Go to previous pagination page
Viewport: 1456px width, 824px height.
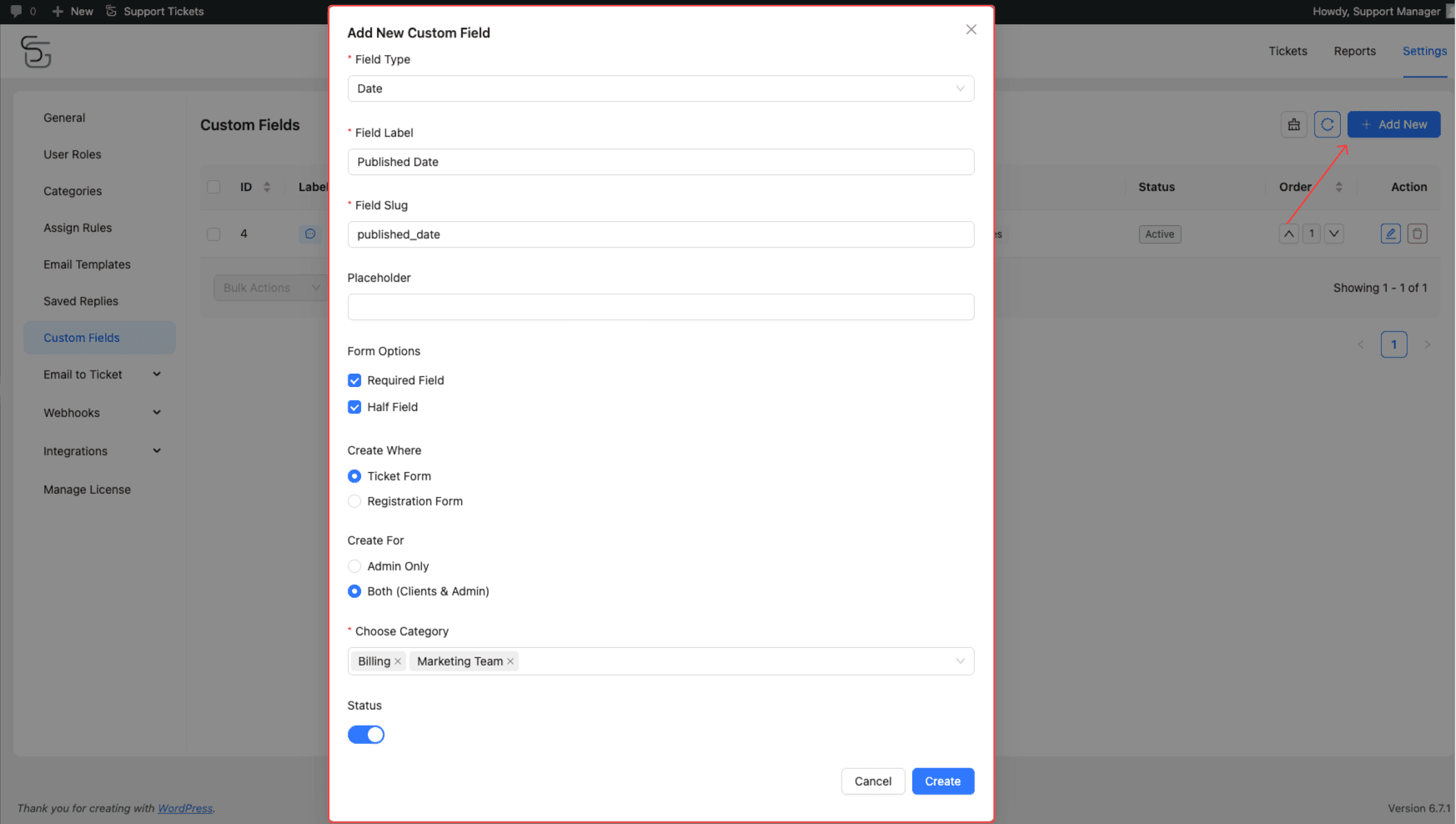tap(1360, 344)
